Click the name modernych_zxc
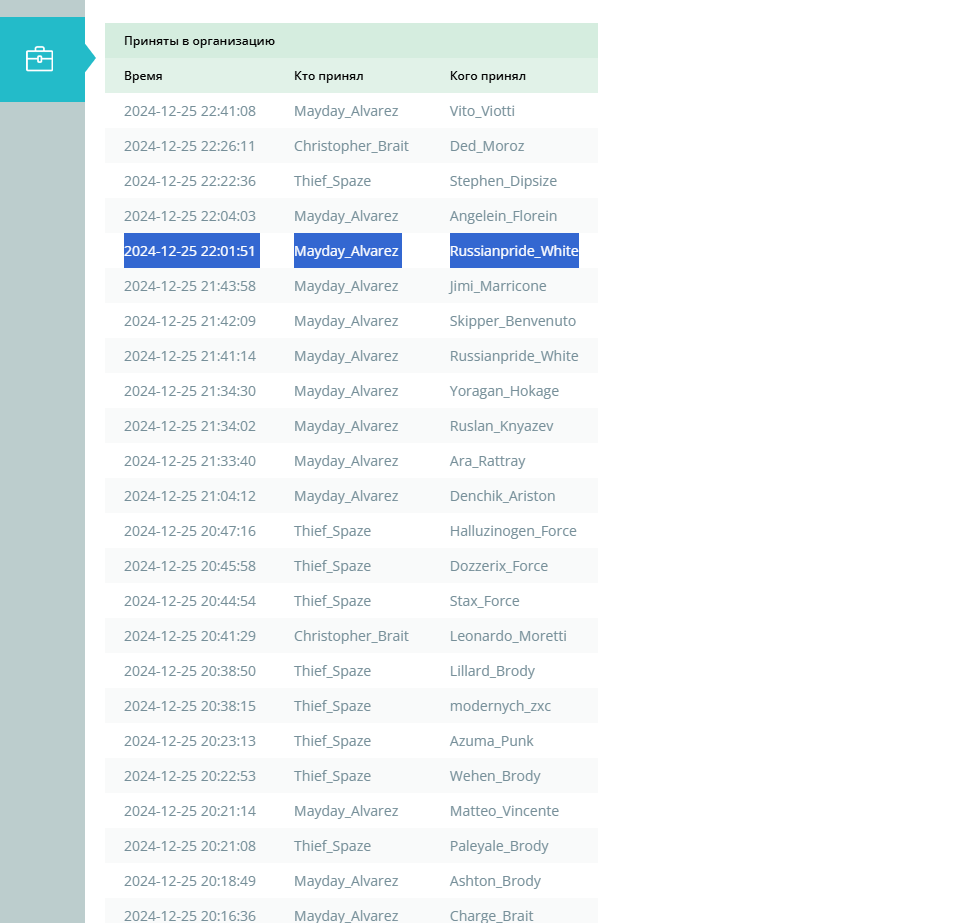The height and width of the screenshot is (923, 958). tap(500, 706)
